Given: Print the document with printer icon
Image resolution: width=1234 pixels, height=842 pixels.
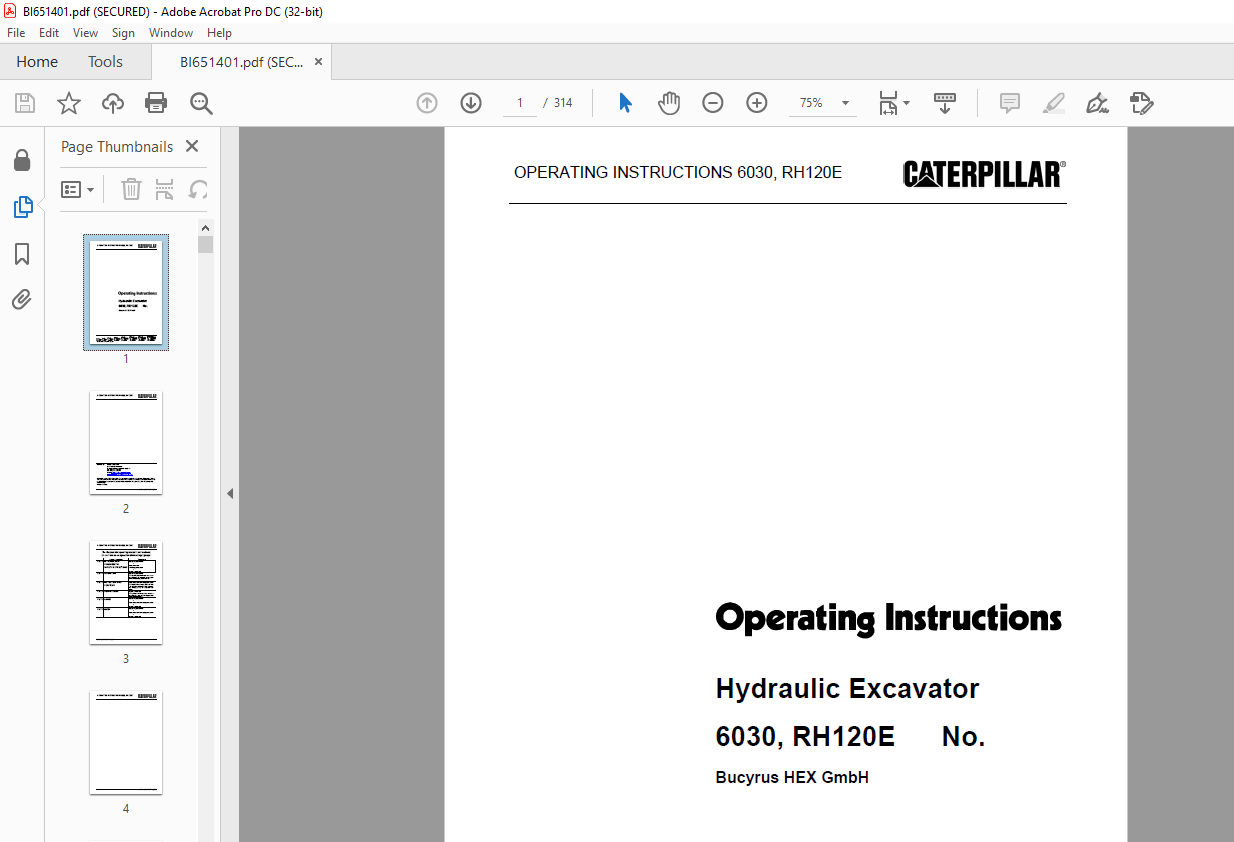Looking at the screenshot, I should tap(156, 103).
